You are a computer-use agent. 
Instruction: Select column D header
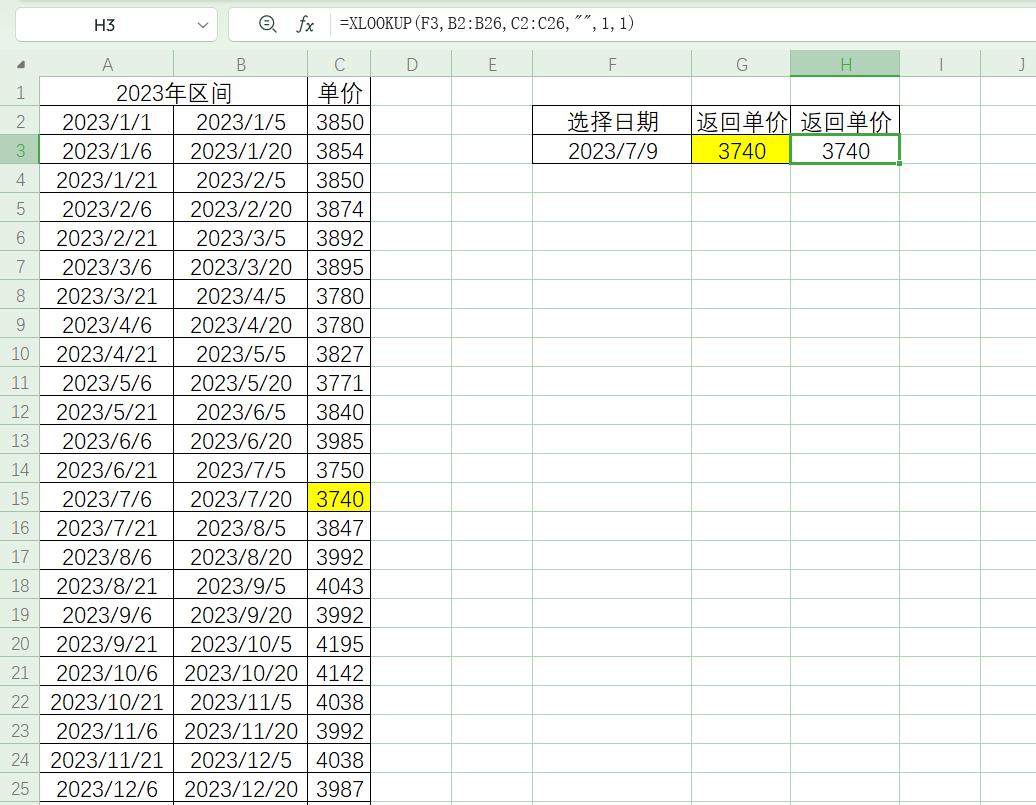(412, 64)
